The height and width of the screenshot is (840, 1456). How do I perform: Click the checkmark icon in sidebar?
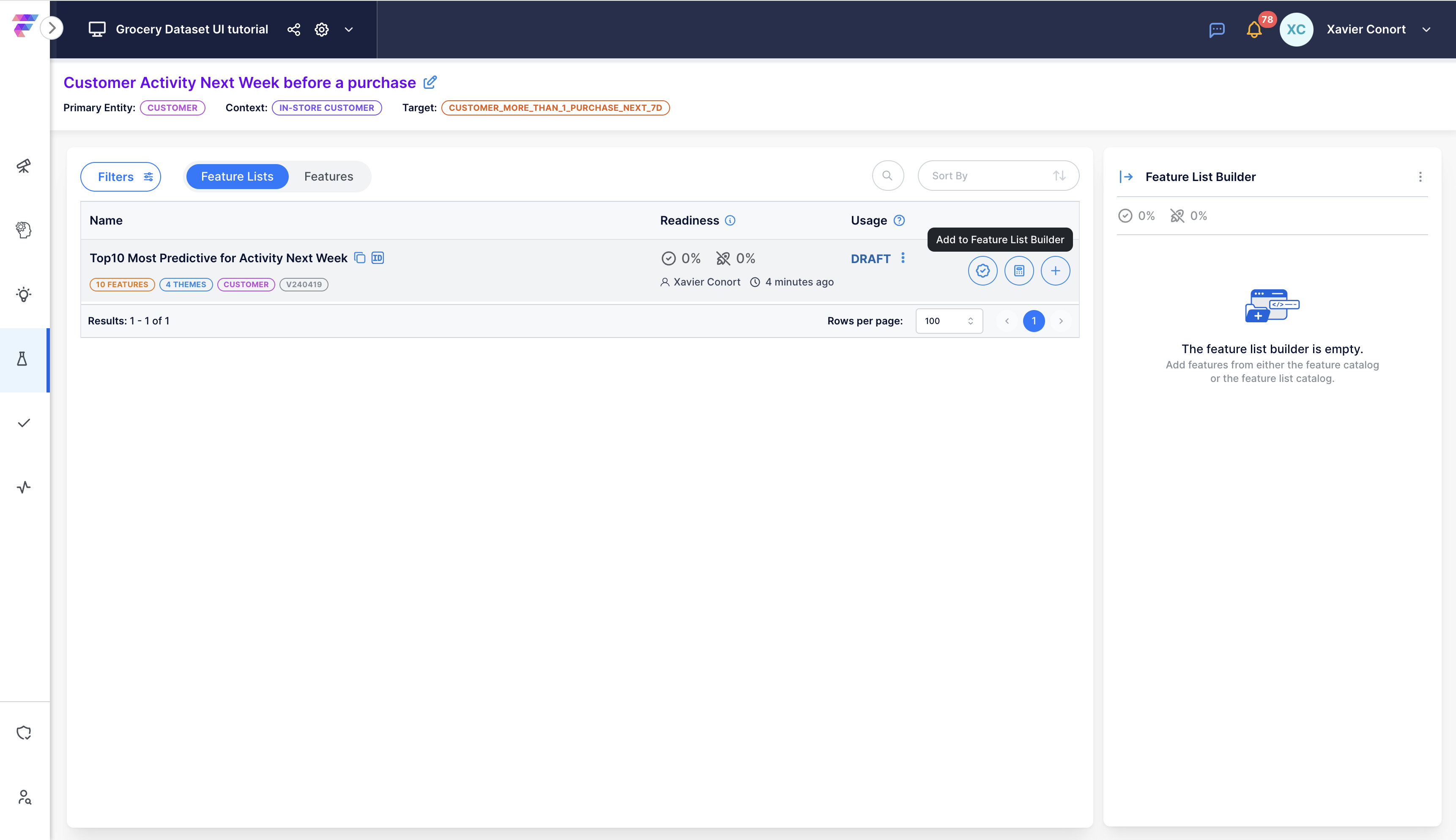24,423
